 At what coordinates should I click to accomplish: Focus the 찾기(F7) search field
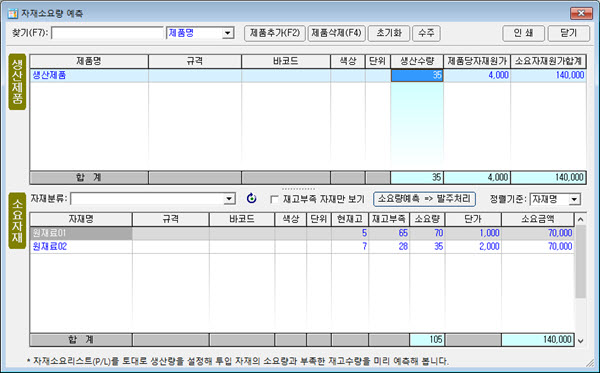pyautogui.click(x=108, y=33)
